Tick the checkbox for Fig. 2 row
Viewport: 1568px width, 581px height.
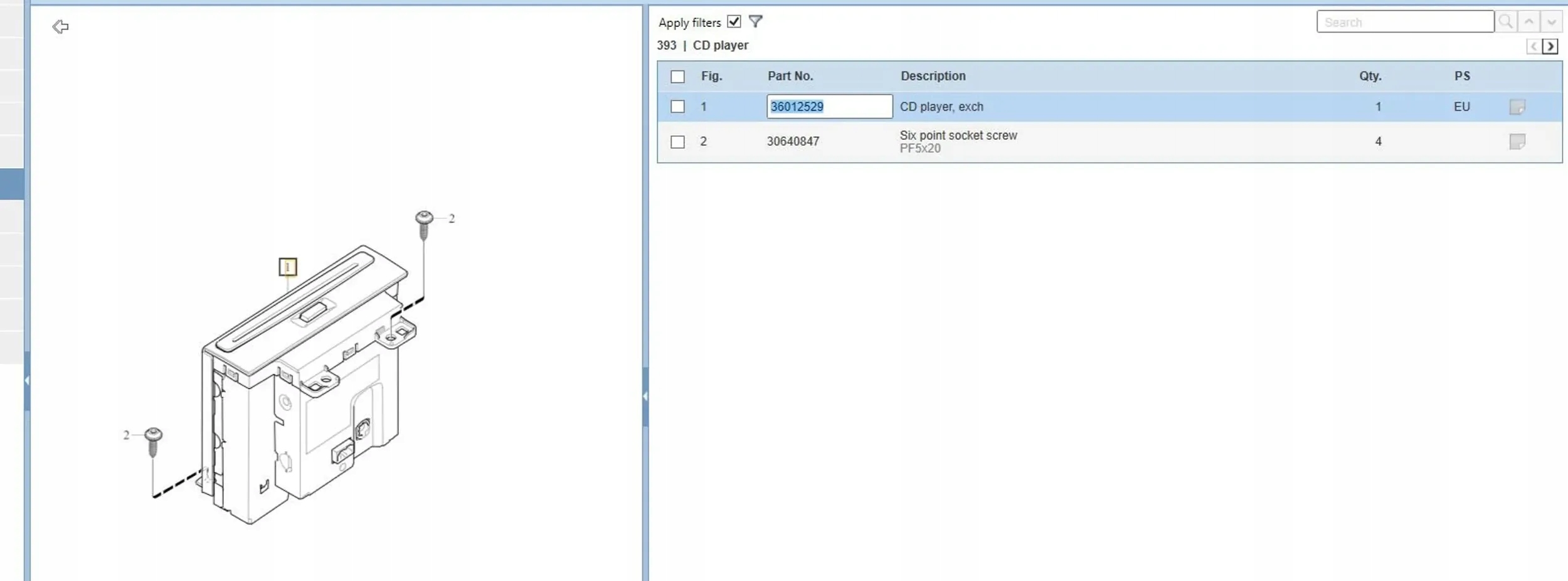click(x=677, y=142)
